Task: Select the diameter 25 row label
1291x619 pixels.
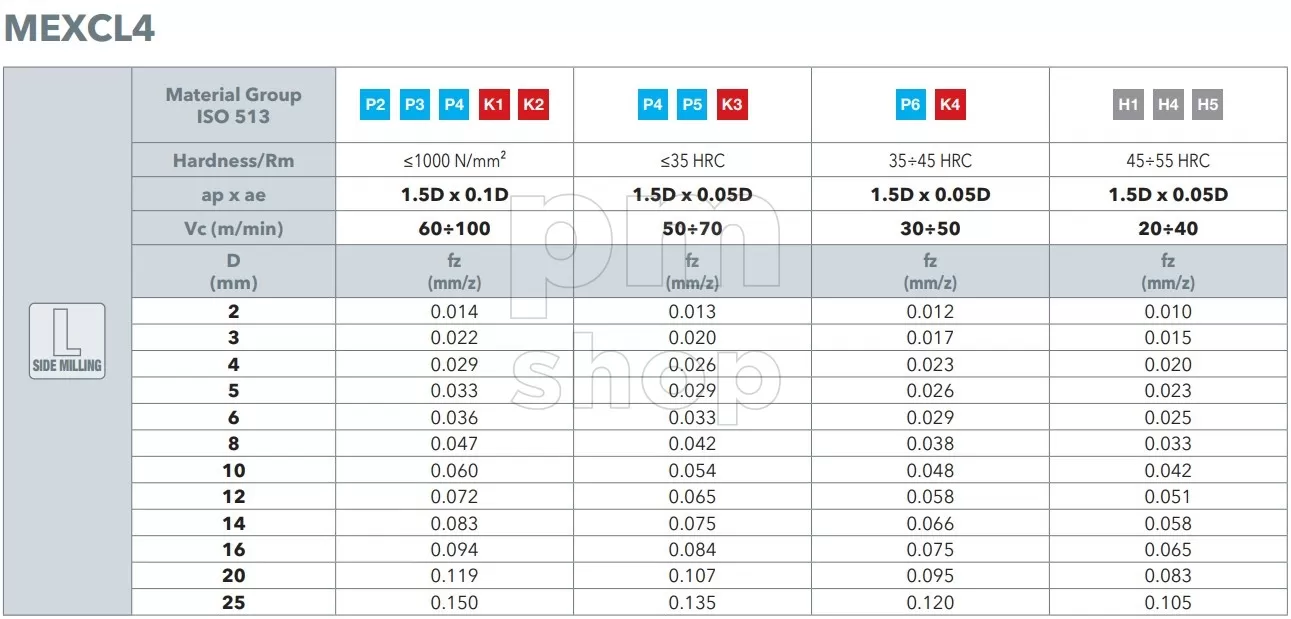Action: (233, 602)
